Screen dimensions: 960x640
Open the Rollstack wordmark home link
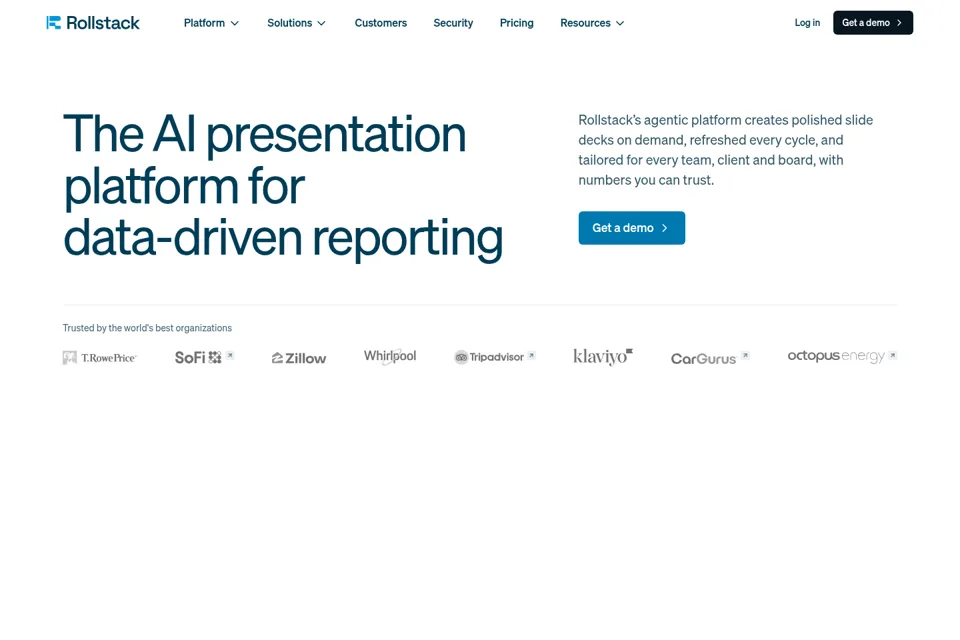[103, 23]
